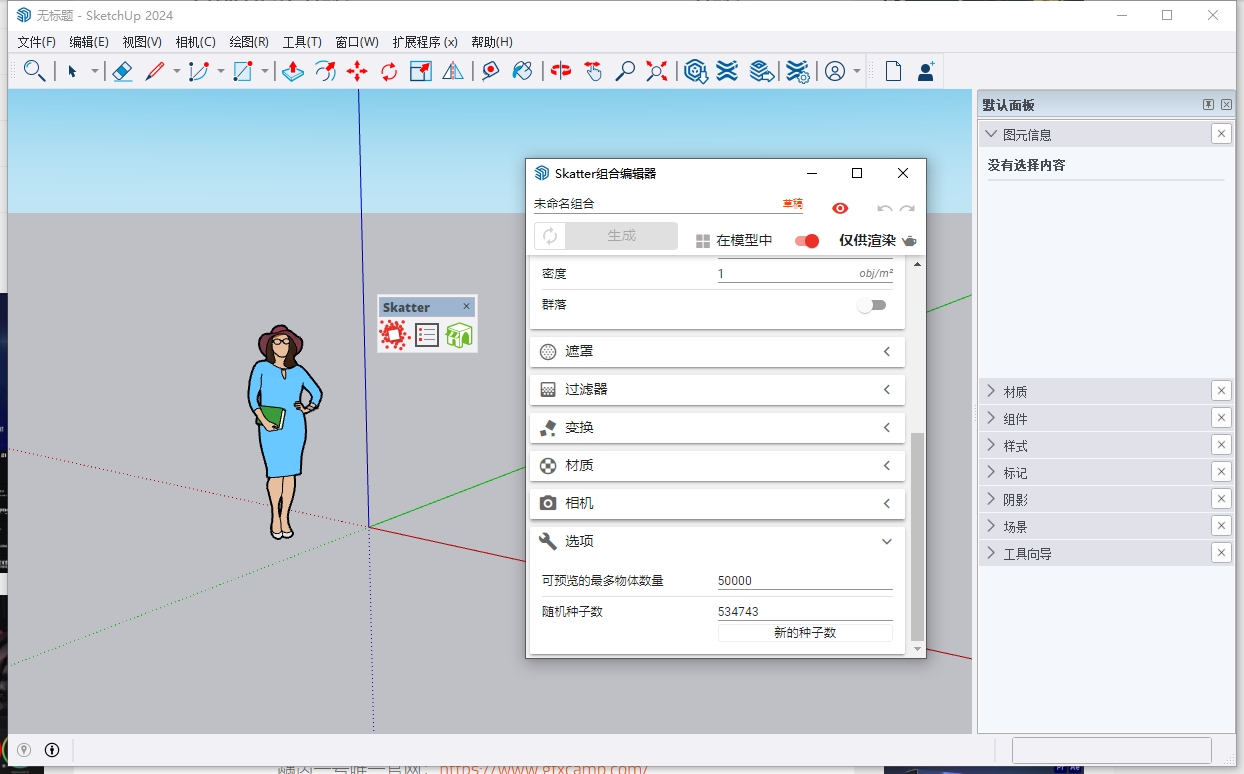This screenshot has height=774, width=1244.
Task: Open the Select tool dropdown arrow
Action: pyautogui.click(x=95, y=71)
